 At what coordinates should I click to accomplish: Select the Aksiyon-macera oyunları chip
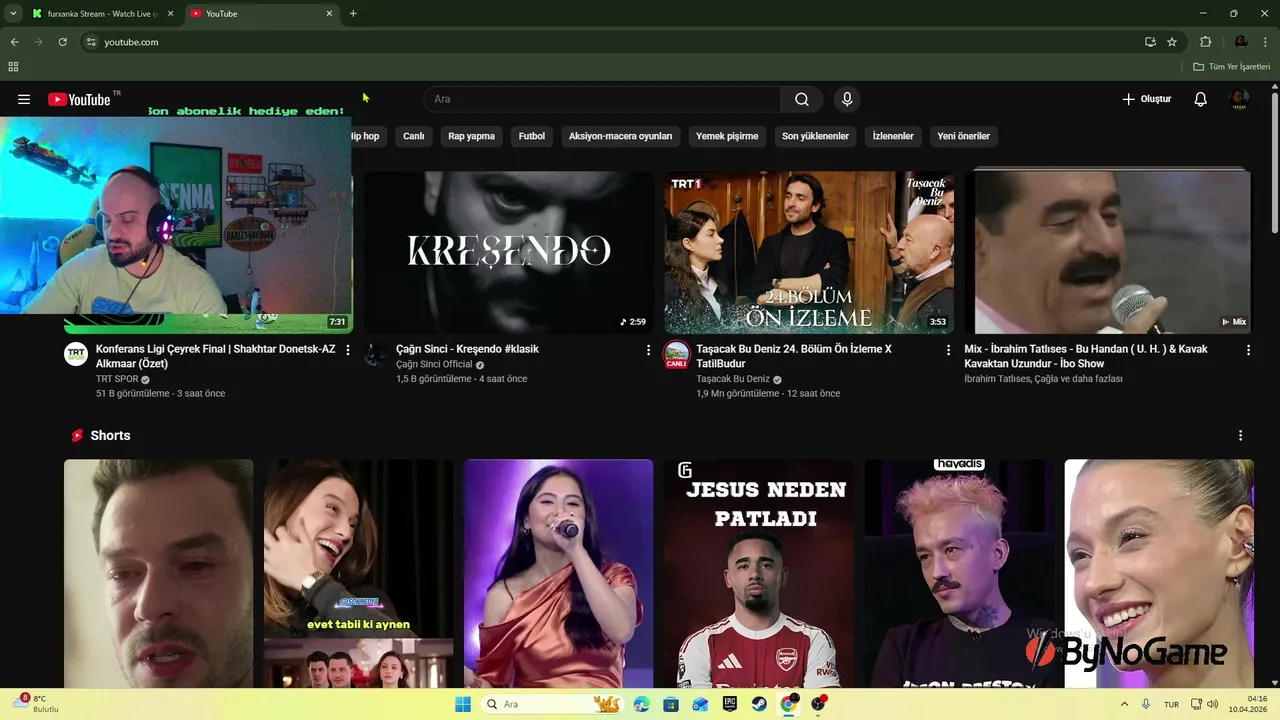coord(620,136)
